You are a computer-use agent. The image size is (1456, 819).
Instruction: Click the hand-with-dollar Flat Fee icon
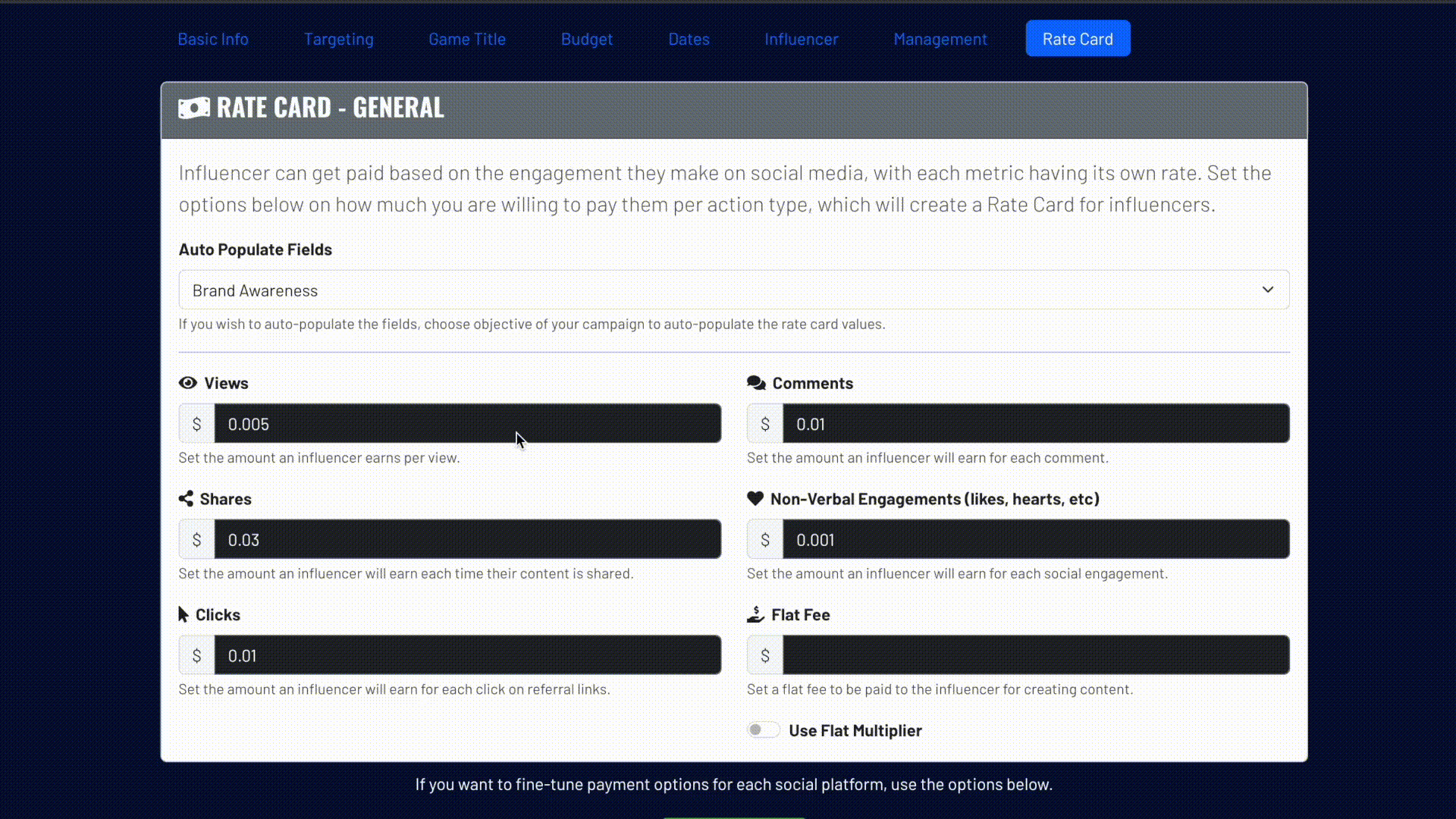point(755,614)
